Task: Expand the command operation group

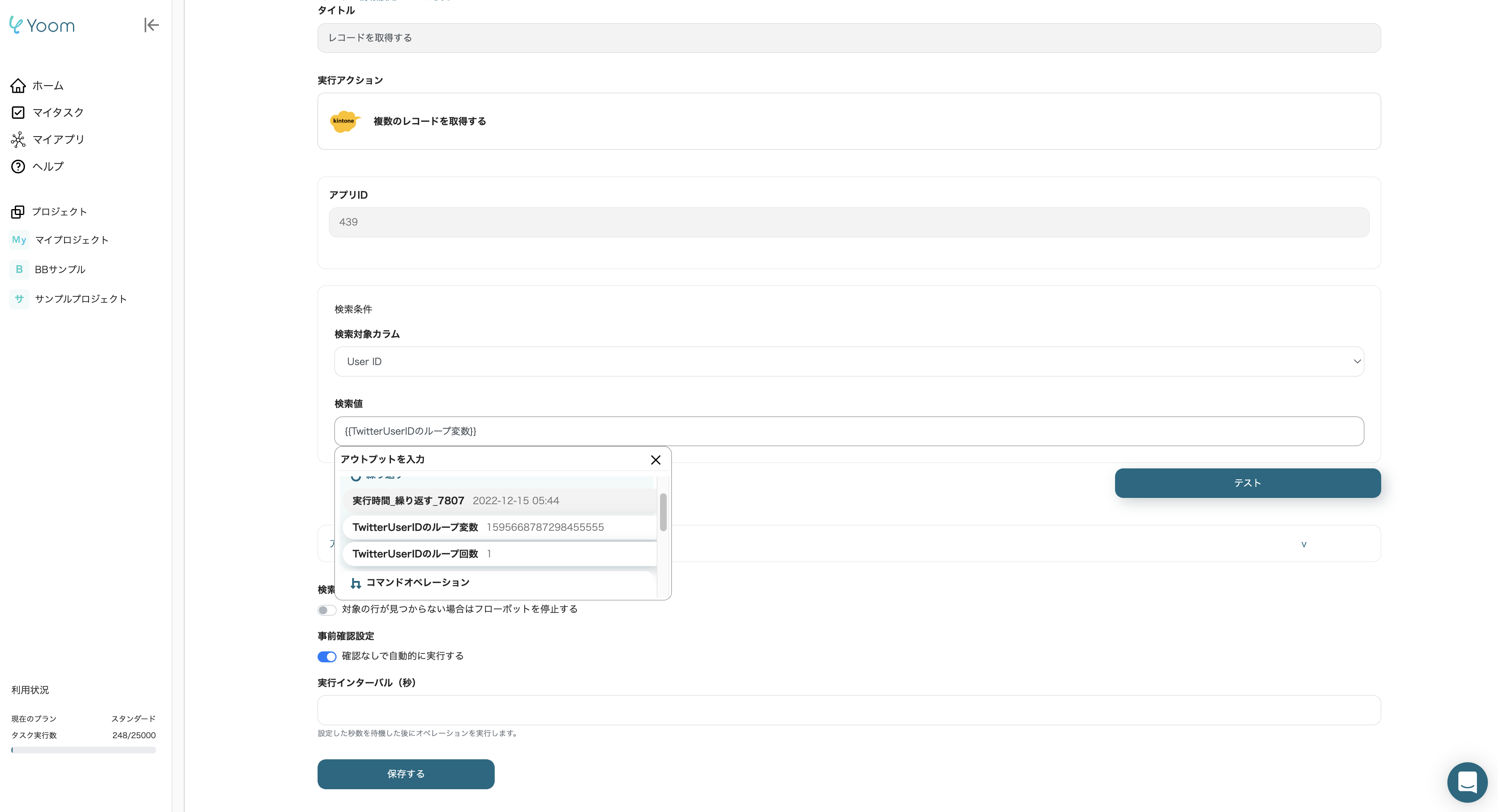Action: tap(417, 582)
